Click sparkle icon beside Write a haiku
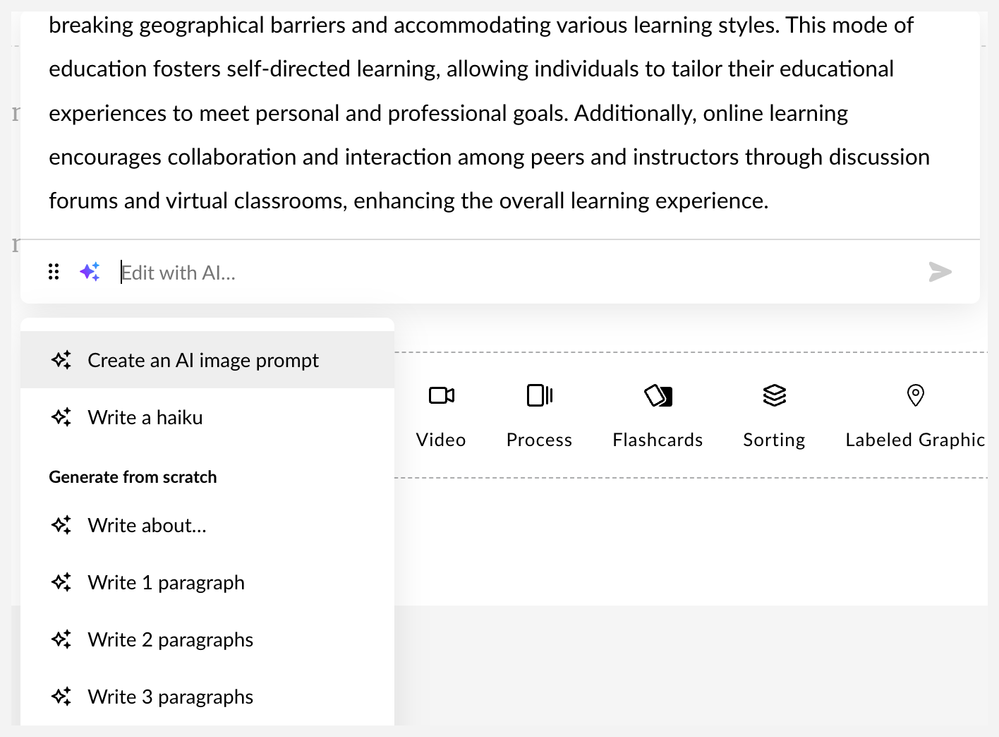Screen dimensions: 999x737 (61, 417)
